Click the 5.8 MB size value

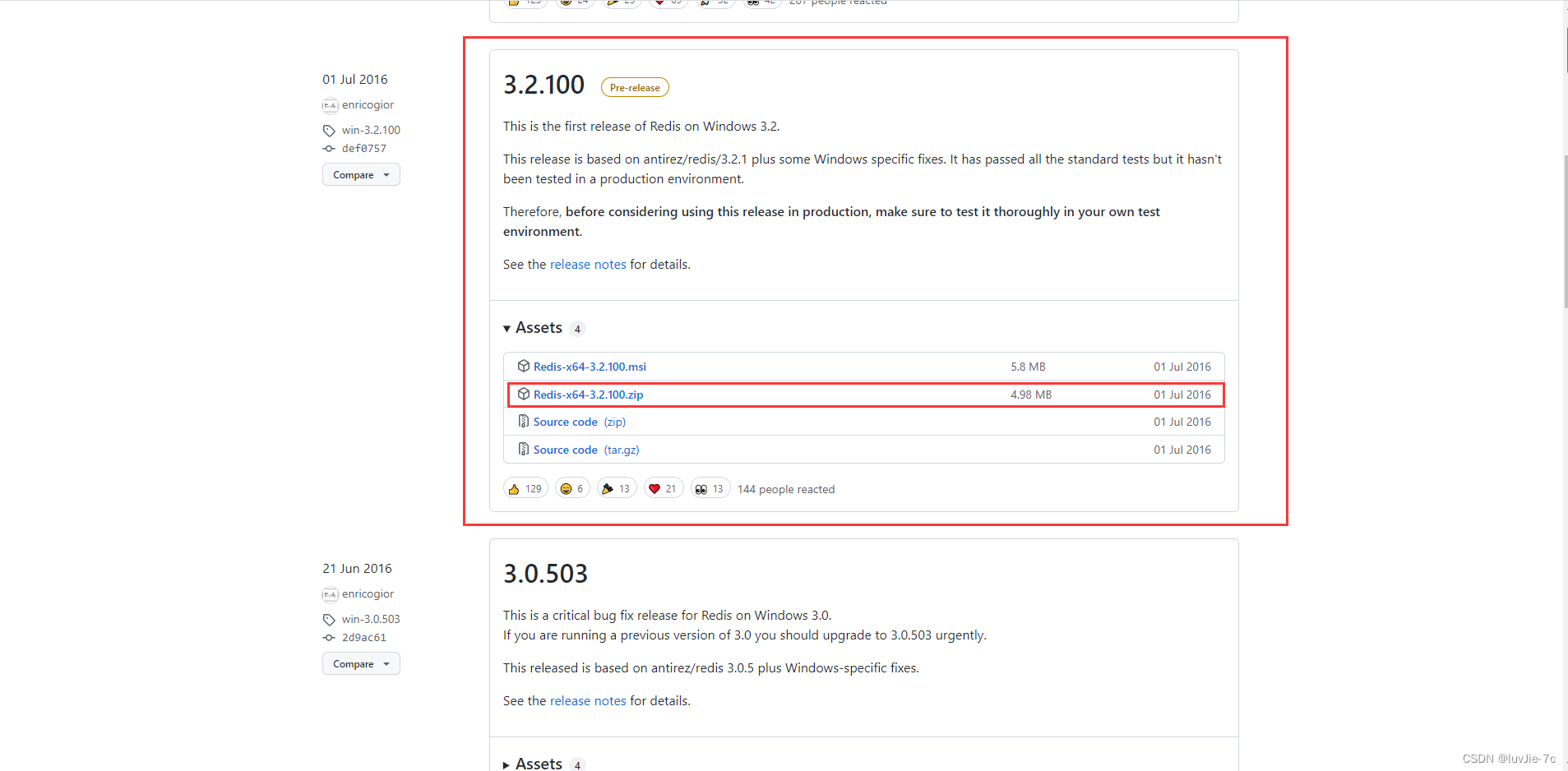[x=1028, y=367]
